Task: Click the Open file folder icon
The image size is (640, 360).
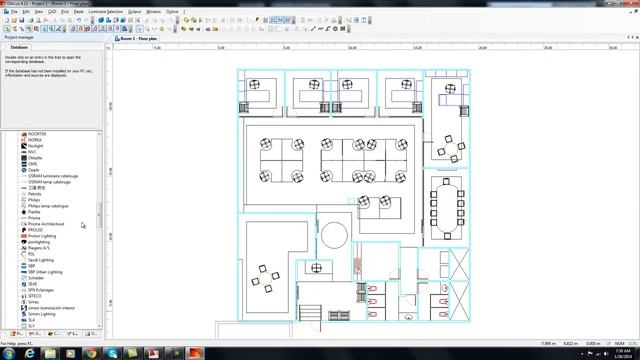Action: click(x=14, y=20)
